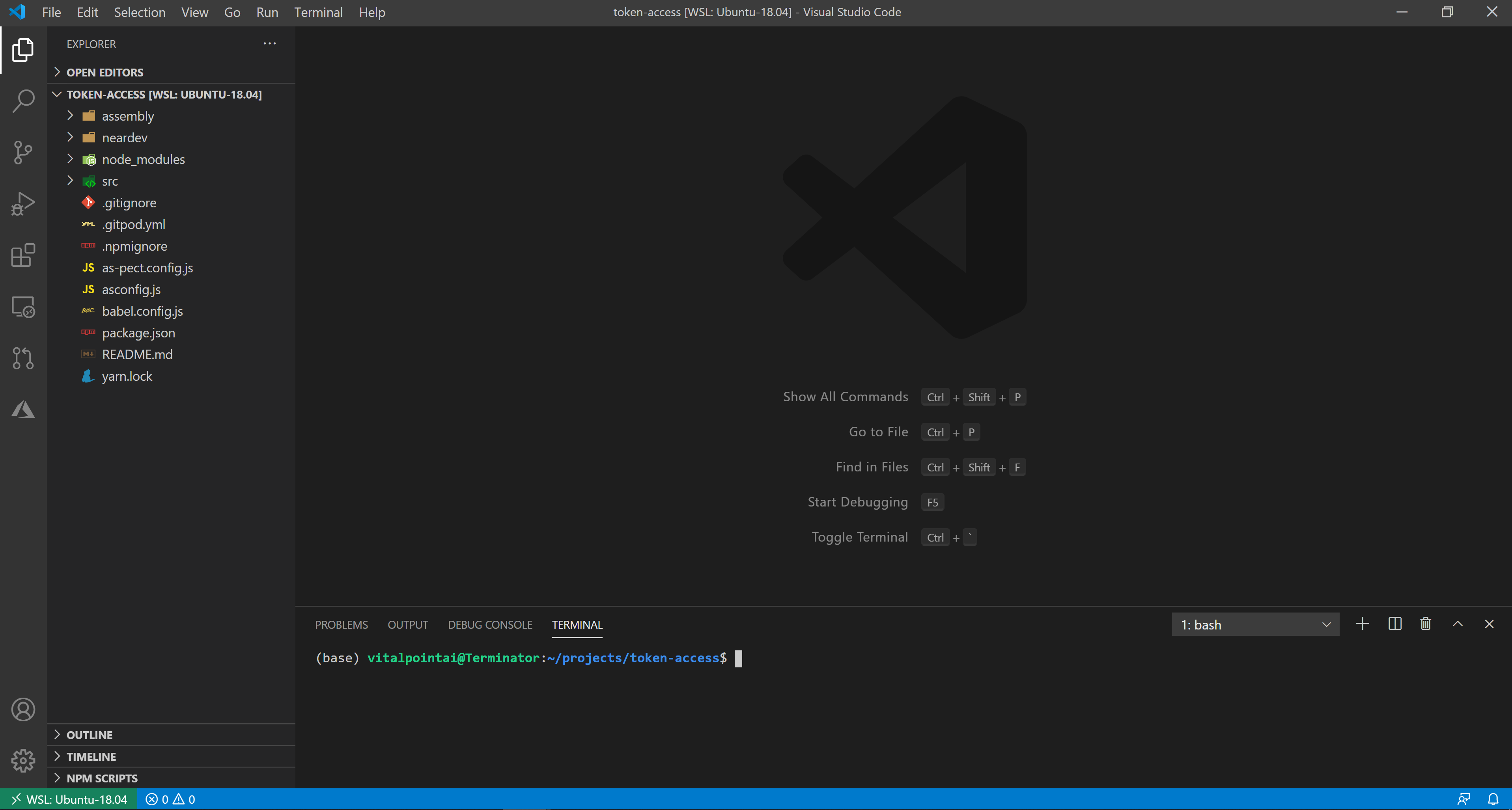Viewport: 1512px width, 810px height.
Task: Kill terminal with trash icon
Action: coord(1426,624)
